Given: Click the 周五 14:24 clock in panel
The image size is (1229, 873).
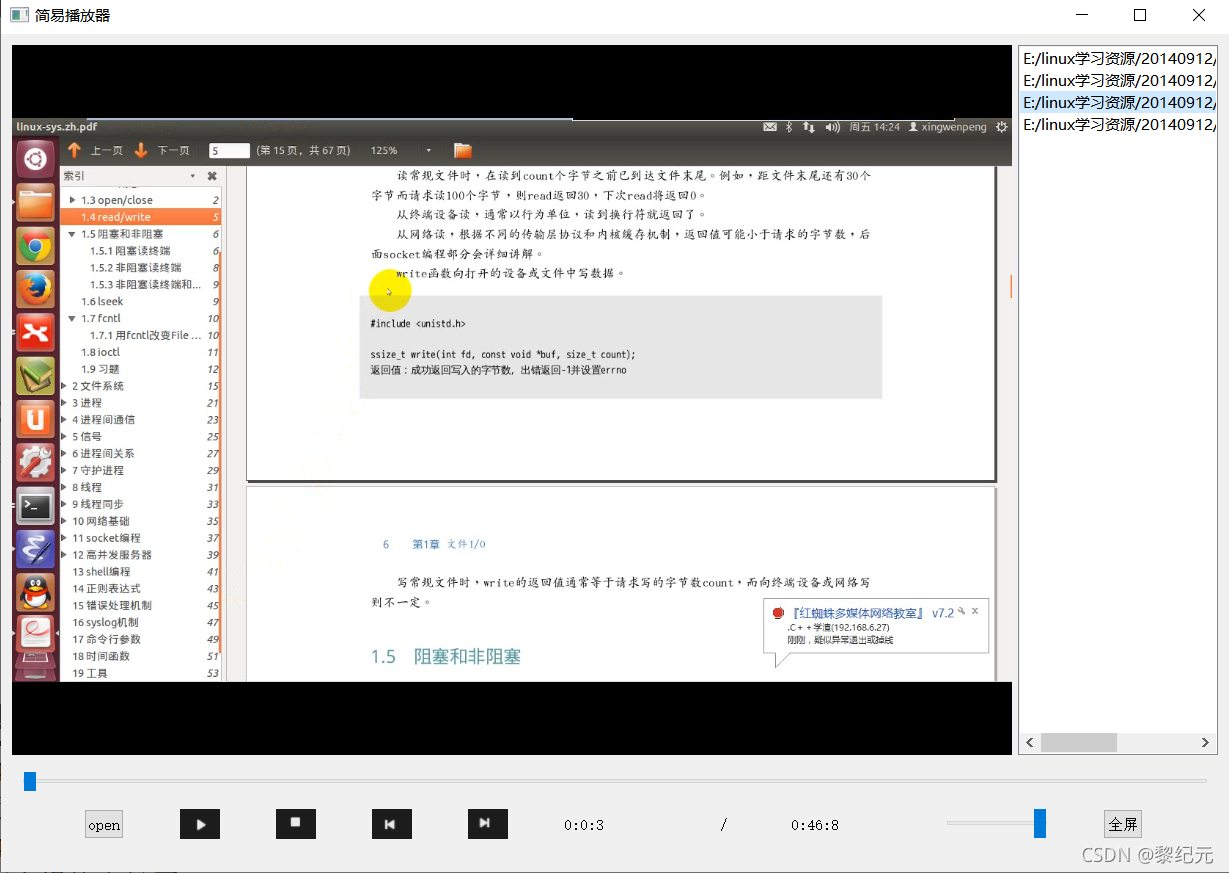Looking at the screenshot, I should point(874,127).
